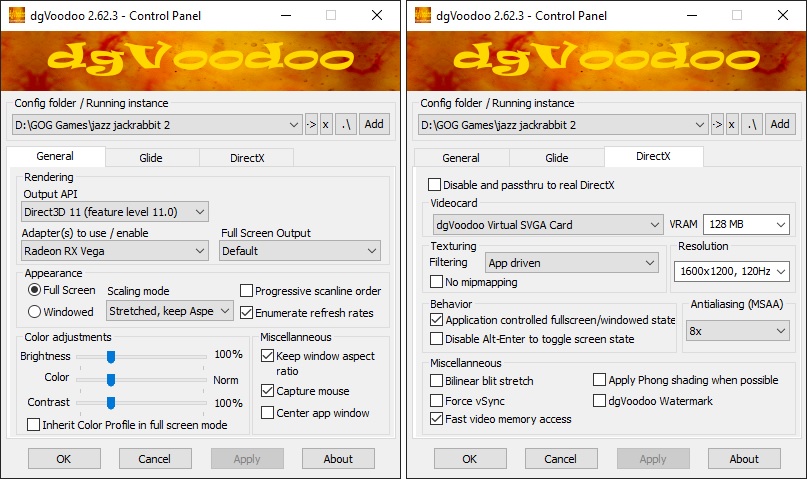Minimize the left dgVoodoo window
This screenshot has width=810, height=482.
(286, 15)
